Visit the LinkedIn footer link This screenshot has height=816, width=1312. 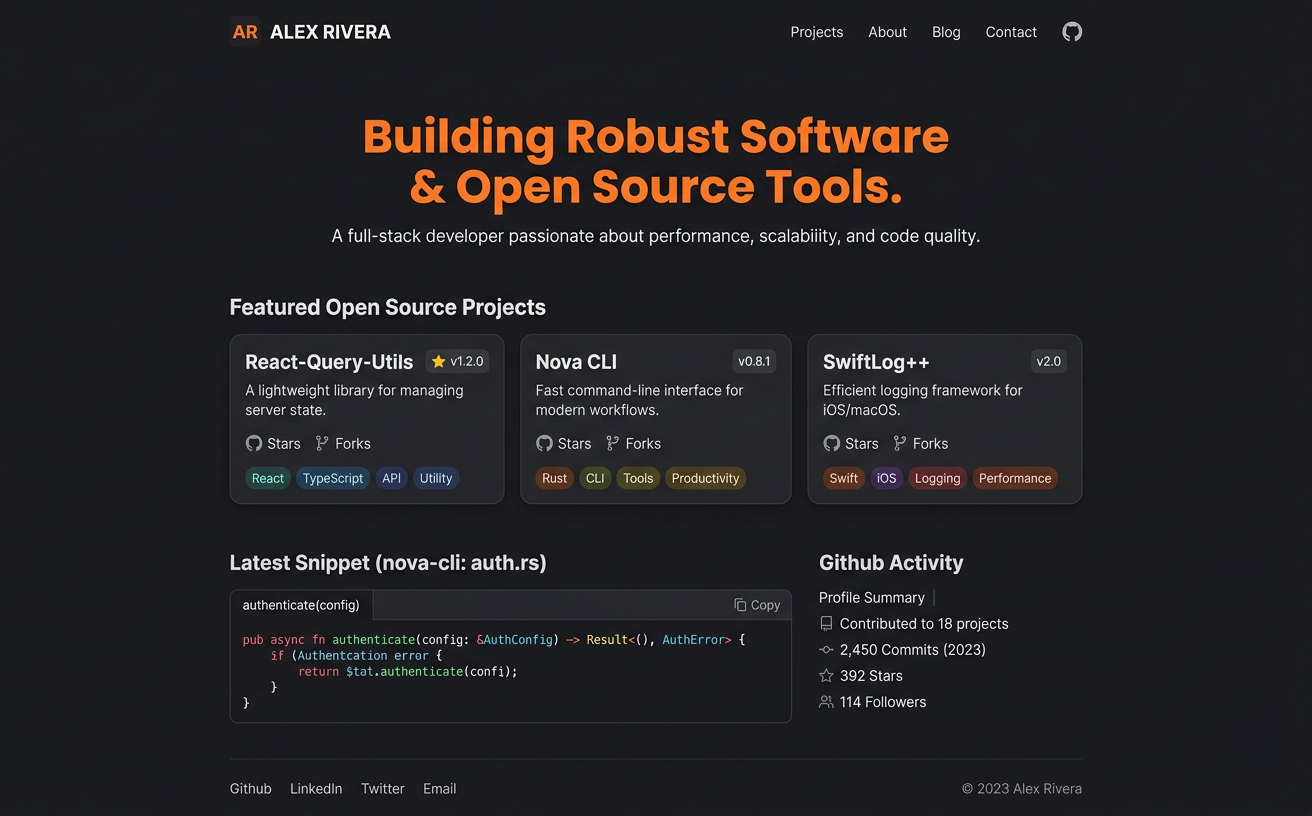[316, 789]
